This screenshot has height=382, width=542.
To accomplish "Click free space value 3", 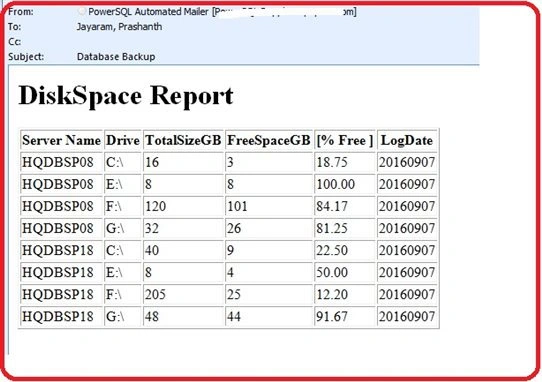I will coord(269,162).
